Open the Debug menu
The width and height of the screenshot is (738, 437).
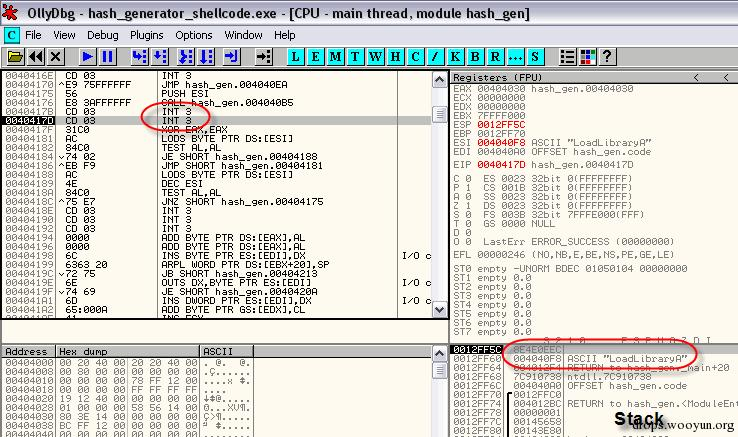tap(103, 35)
